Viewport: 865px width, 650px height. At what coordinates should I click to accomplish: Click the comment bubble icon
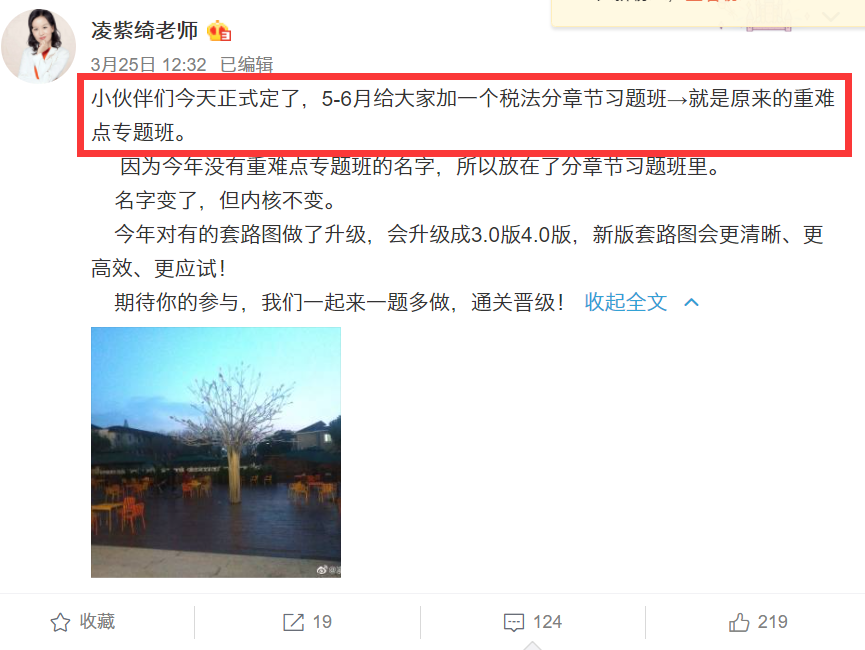pyautogui.click(x=514, y=622)
